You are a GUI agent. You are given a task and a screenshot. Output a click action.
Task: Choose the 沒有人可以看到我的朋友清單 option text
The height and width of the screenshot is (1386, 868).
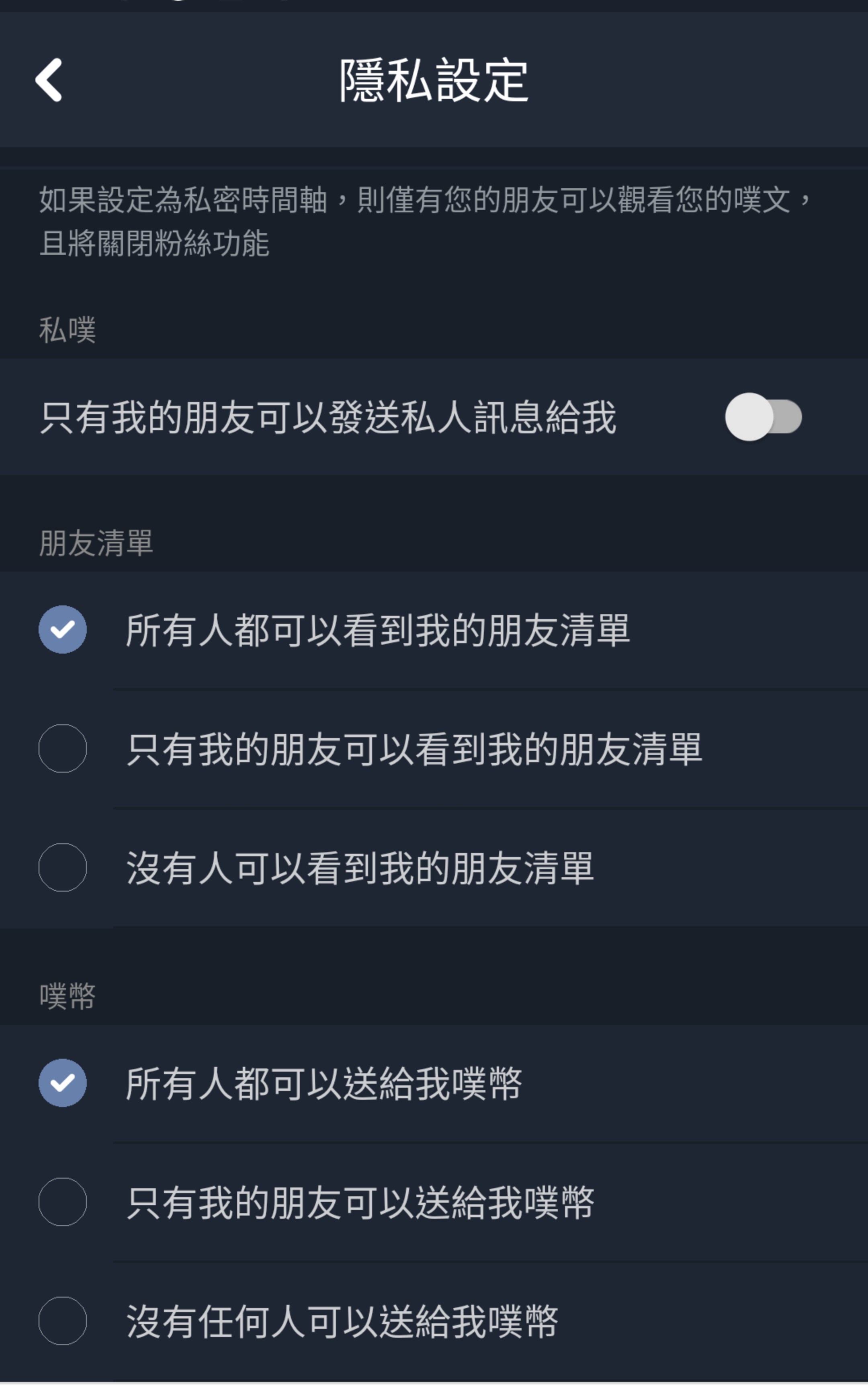(360, 868)
